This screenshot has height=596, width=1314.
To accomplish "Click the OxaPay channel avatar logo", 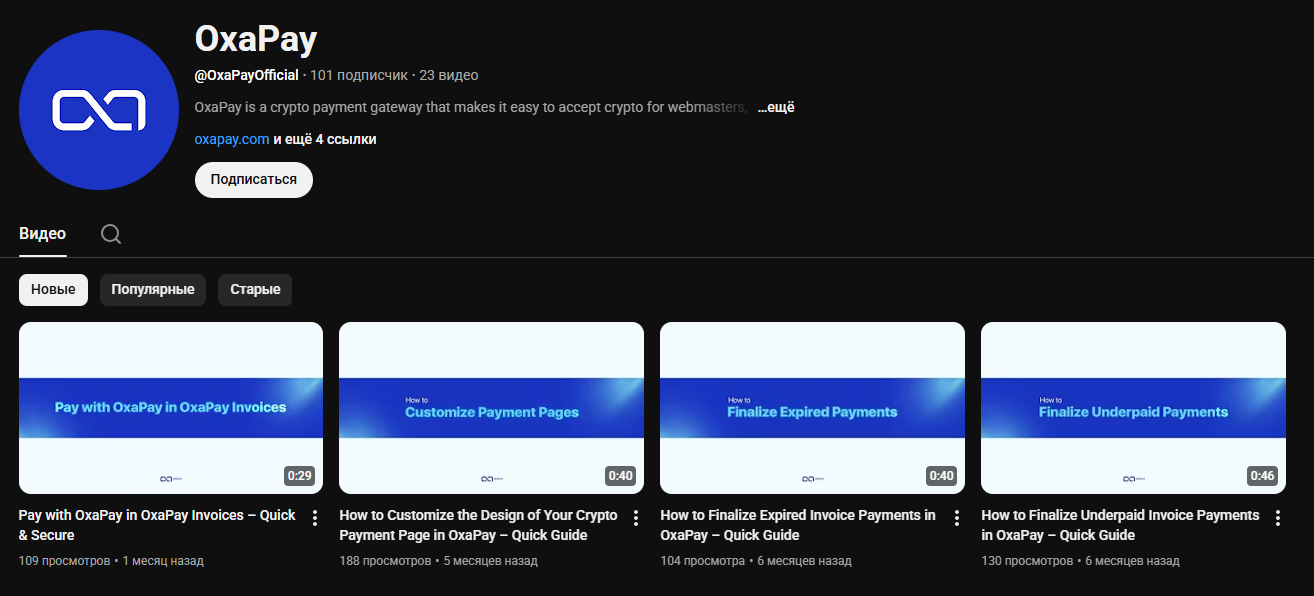I will pos(99,110).
